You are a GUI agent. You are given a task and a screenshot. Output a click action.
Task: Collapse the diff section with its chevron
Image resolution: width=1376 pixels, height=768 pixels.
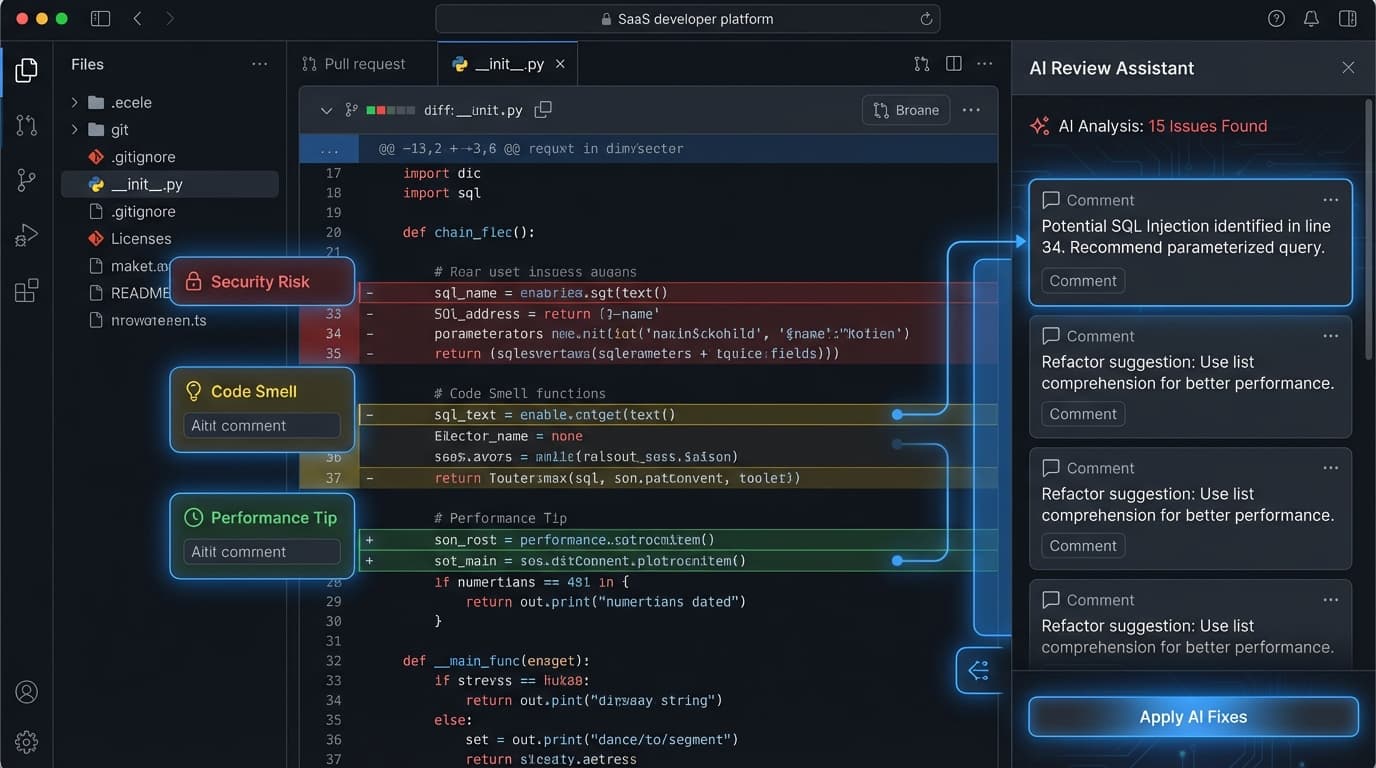pos(325,111)
